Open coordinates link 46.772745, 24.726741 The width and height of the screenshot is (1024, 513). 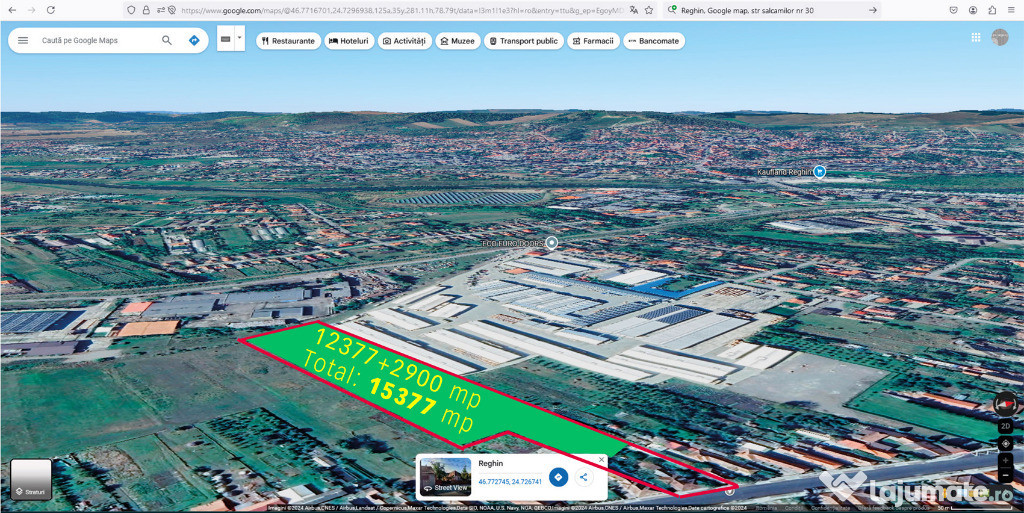pyautogui.click(x=510, y=482)
